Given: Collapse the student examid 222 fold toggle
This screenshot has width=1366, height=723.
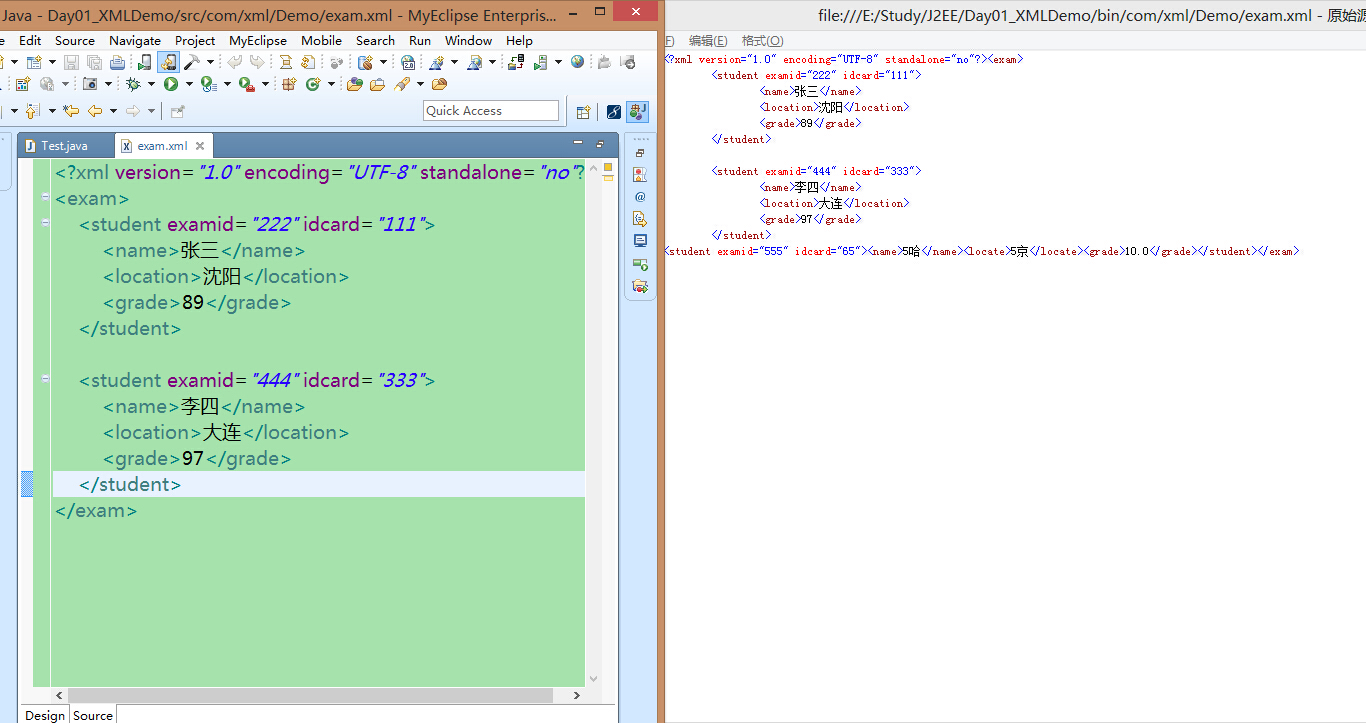Looking at the screenshot, I should [45, 224].
